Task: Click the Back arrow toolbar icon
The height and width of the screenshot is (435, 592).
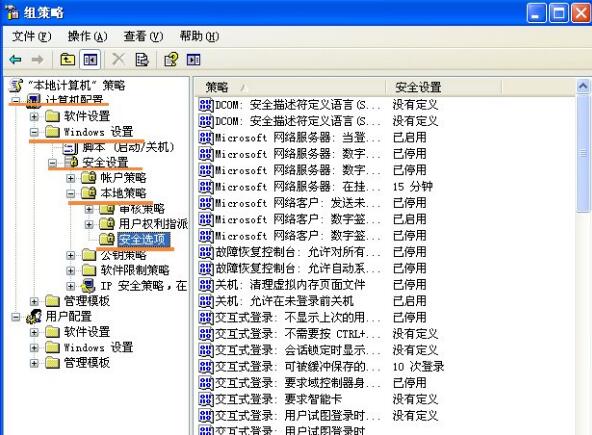Action: tap(15, 60)
